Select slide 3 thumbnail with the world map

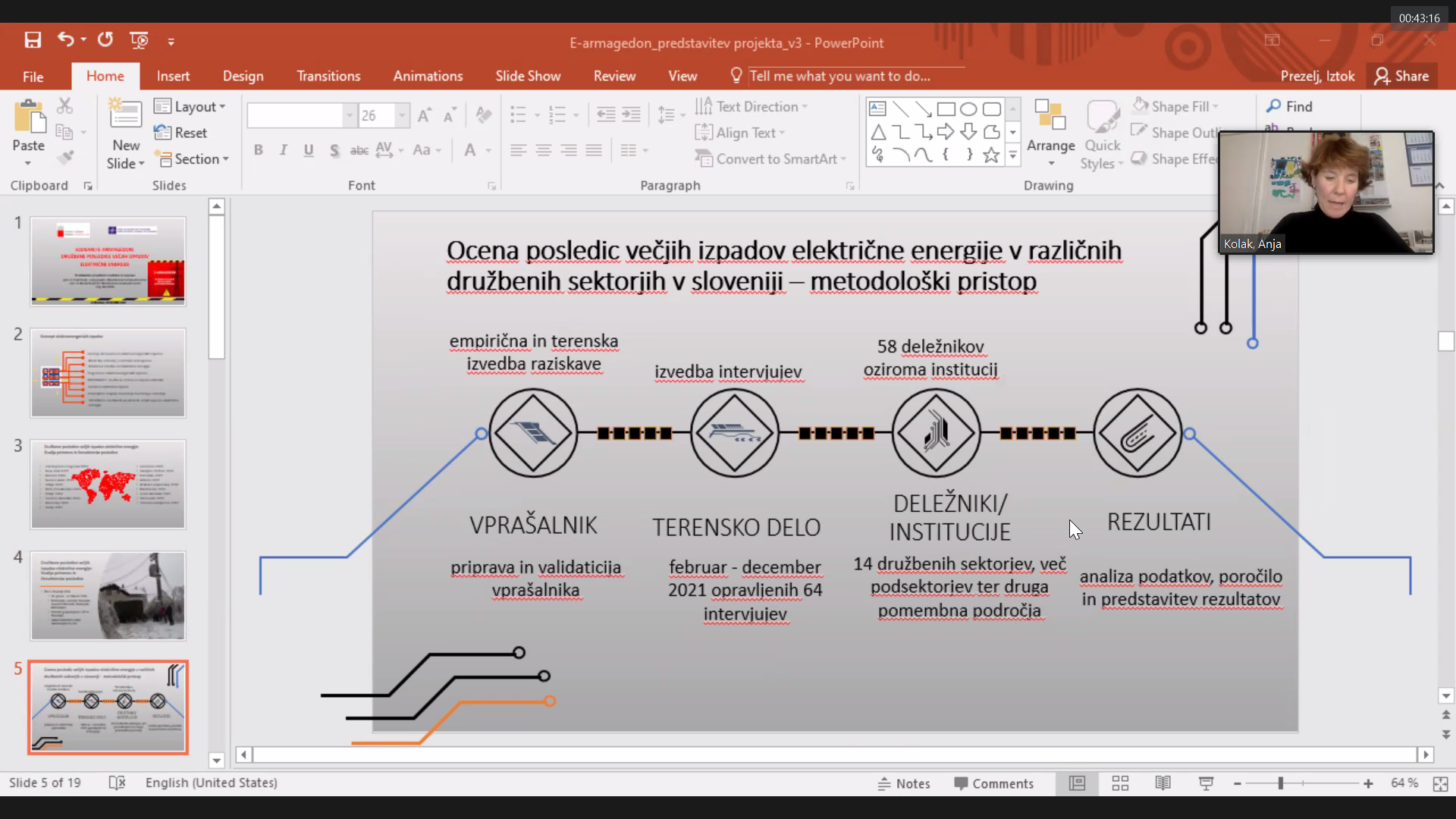[x=108, y=484]
